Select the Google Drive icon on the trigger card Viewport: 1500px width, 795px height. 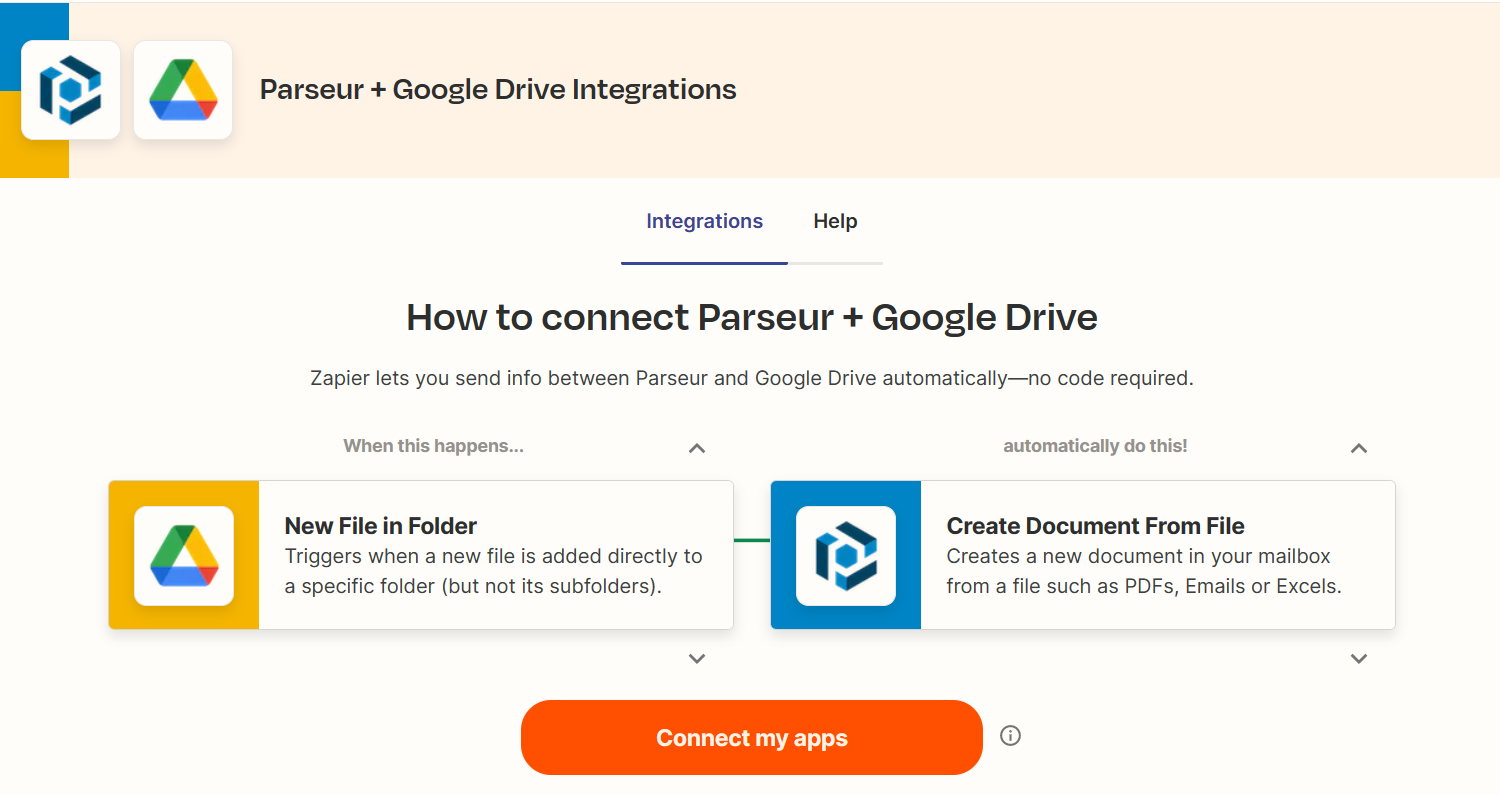pyautogui.click(x=184, y=555)
